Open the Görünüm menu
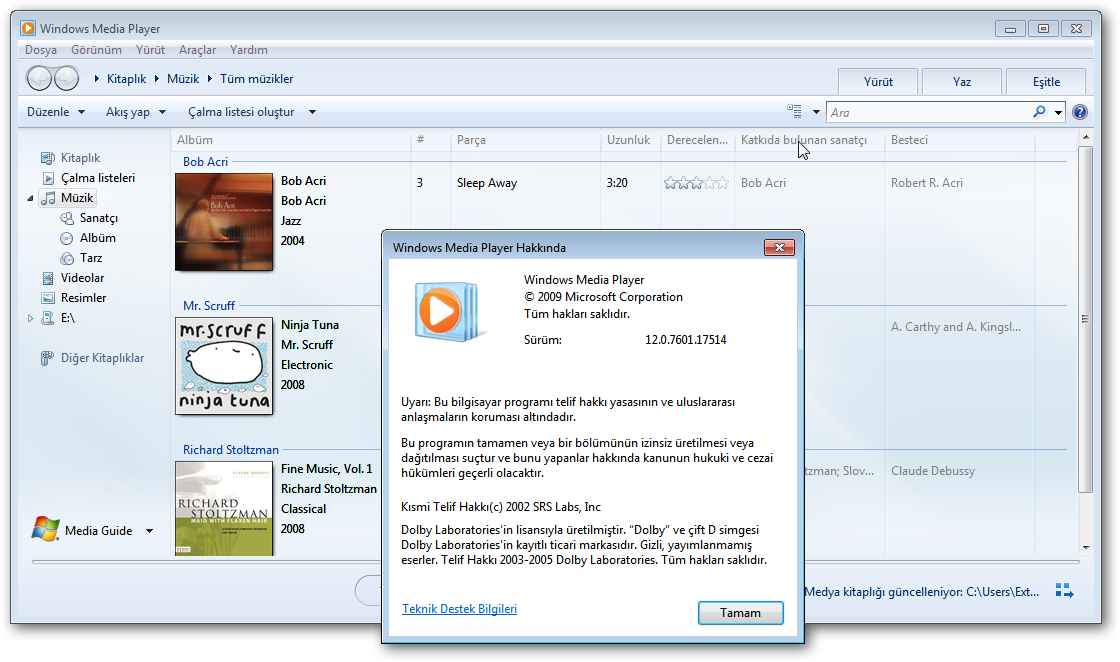 coord(96,50)
